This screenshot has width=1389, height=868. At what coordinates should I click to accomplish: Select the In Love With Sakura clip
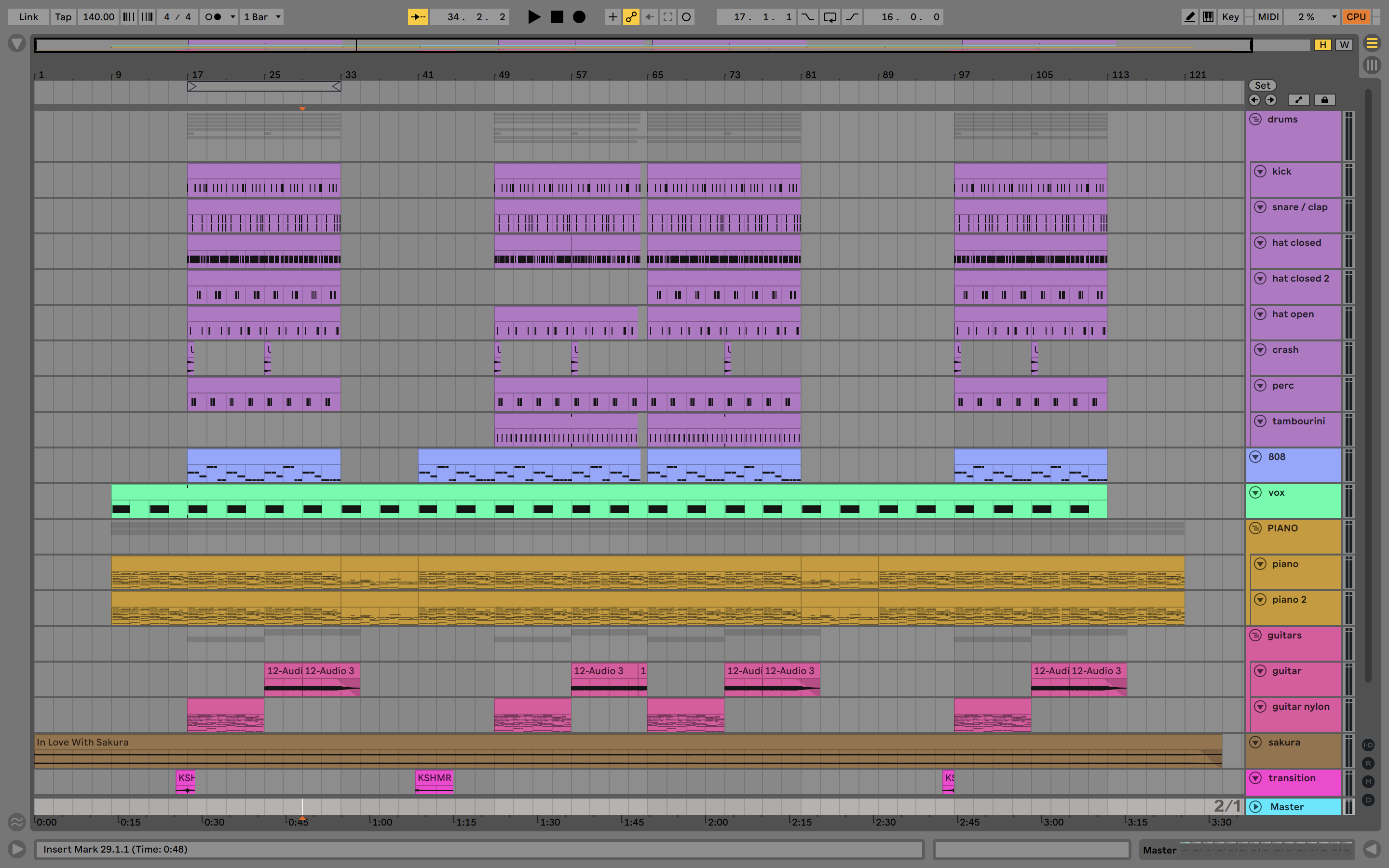tap(628, 750)
